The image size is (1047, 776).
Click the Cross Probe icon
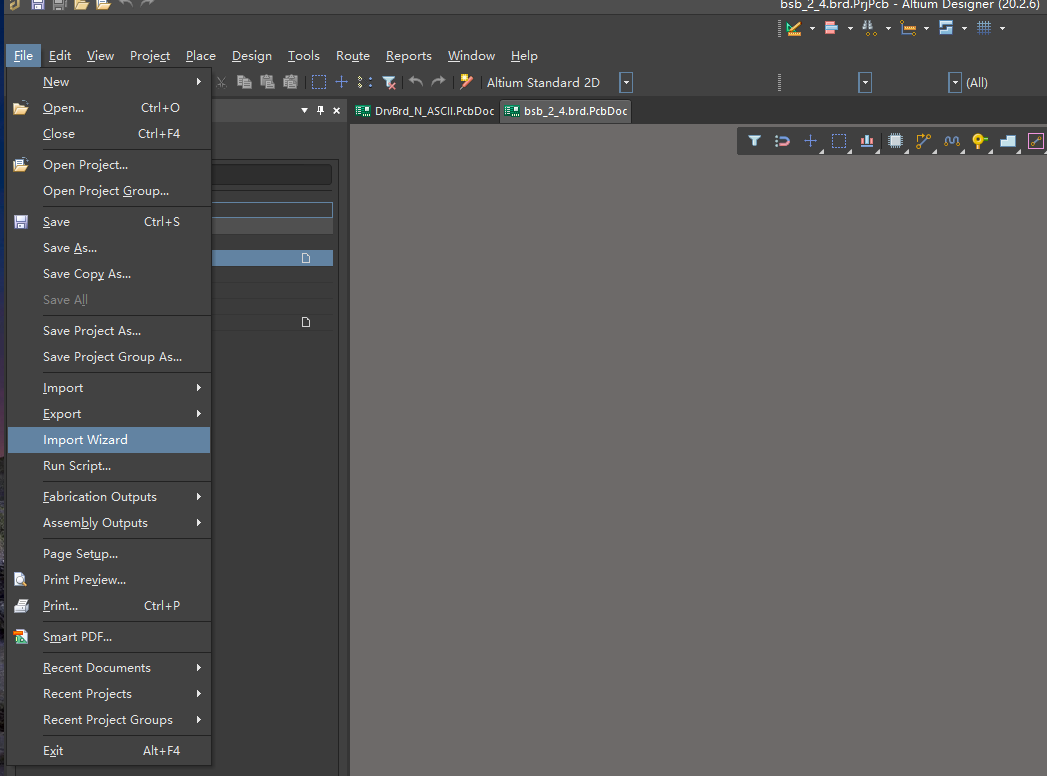pyautogui.click(x=466, y=82)
